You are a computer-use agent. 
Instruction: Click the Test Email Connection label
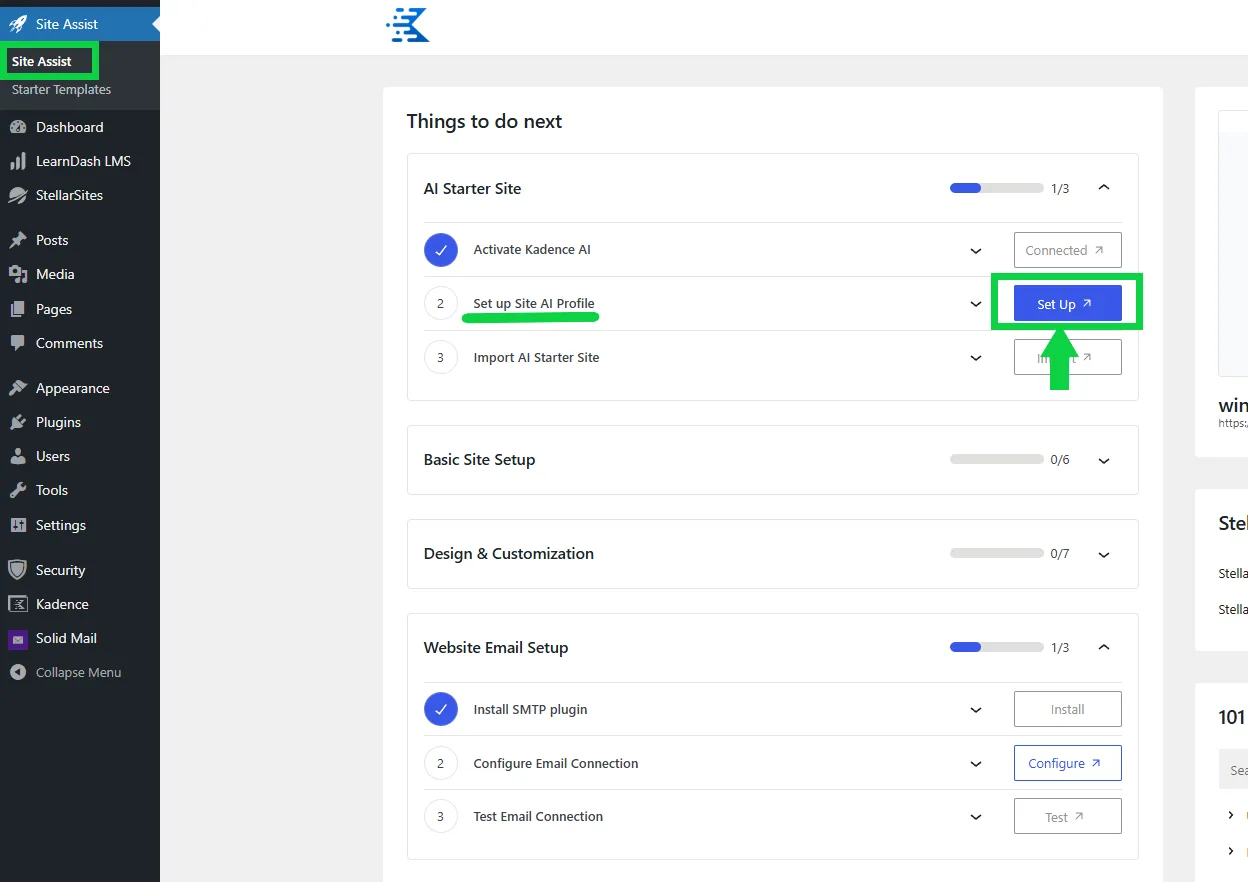[538, 816]
